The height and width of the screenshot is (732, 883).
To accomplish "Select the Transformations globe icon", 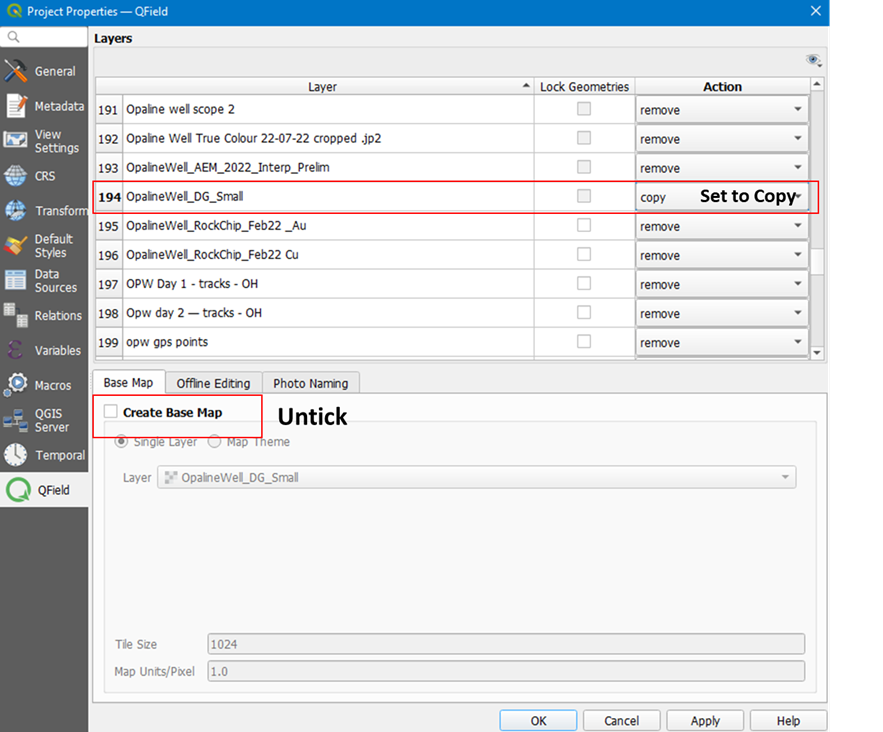I will (15, 211).
